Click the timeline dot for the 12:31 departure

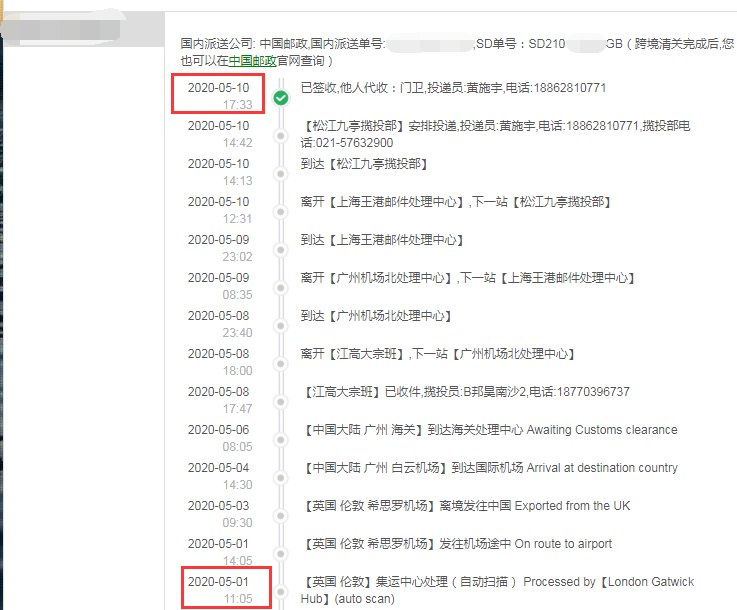tap(281, 211)
